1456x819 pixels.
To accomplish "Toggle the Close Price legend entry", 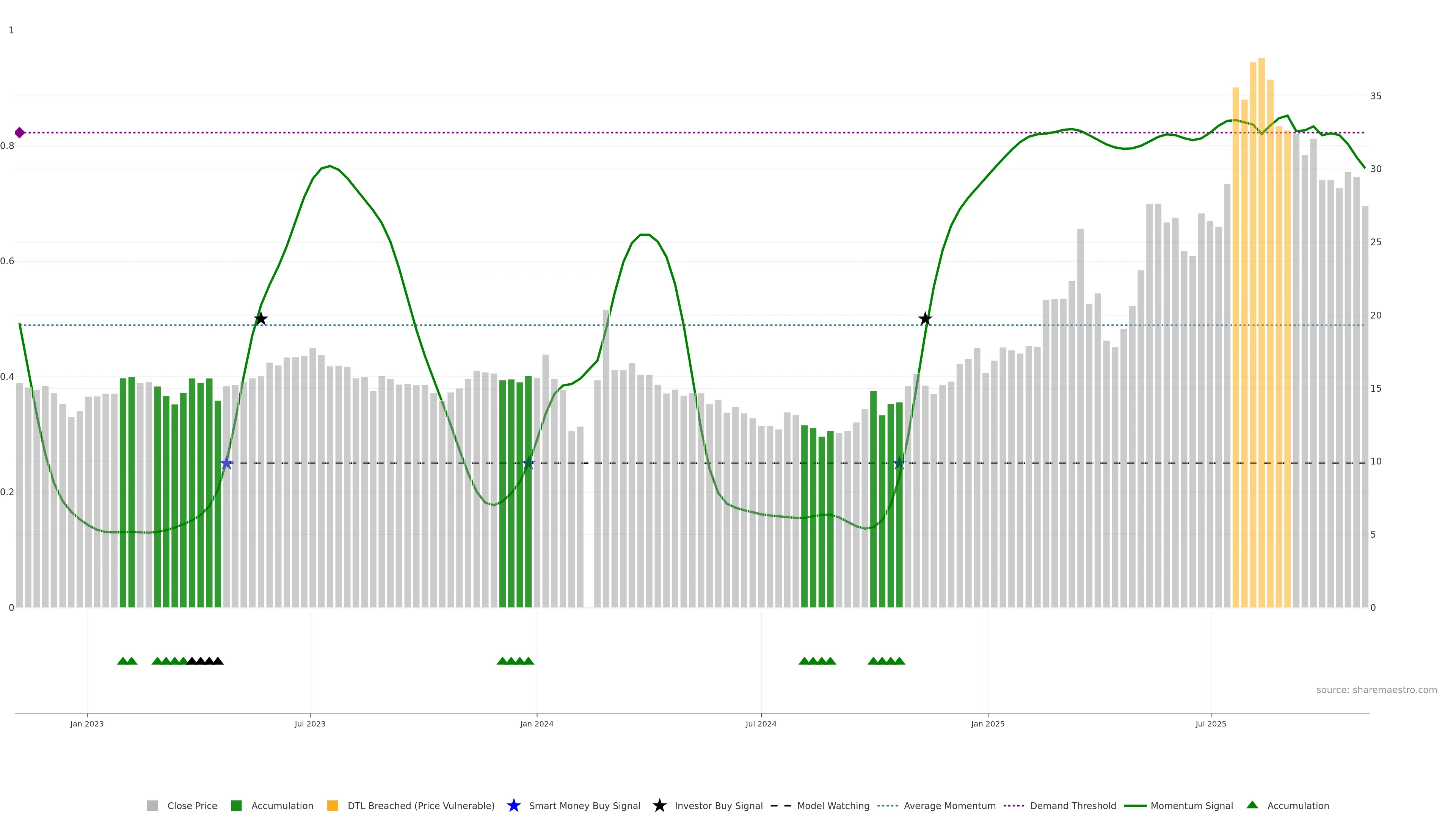I will 191,805.
